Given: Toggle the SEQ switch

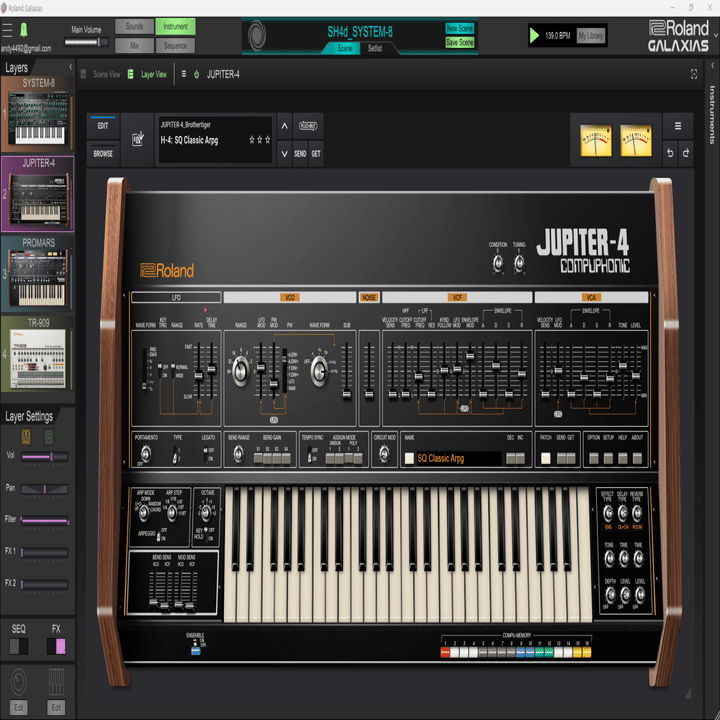Looking at the screenshot, I should coord(19,646).
